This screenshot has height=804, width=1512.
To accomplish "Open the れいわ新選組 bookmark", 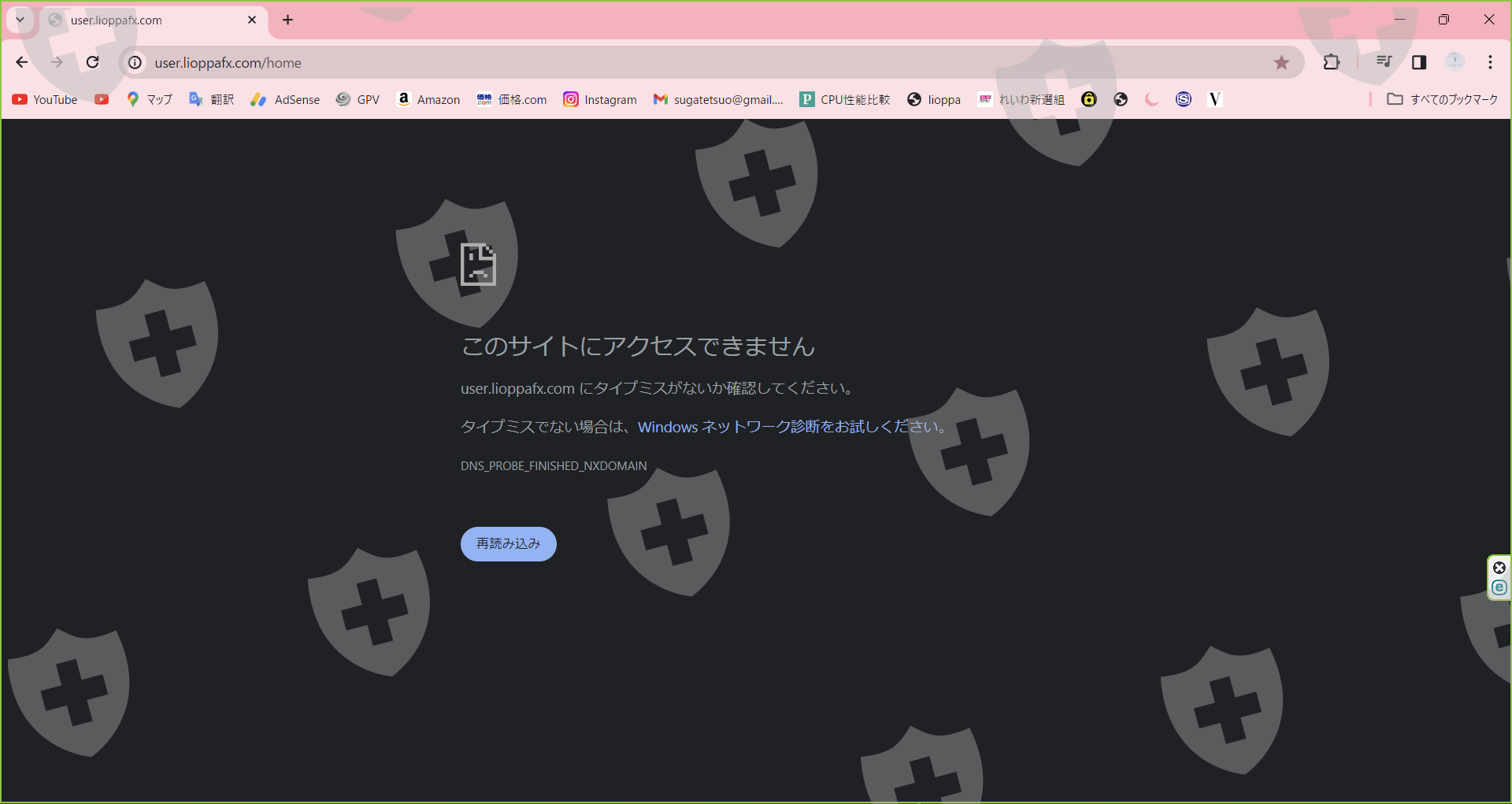I will pyautogui.click(x=1021, y=99).
